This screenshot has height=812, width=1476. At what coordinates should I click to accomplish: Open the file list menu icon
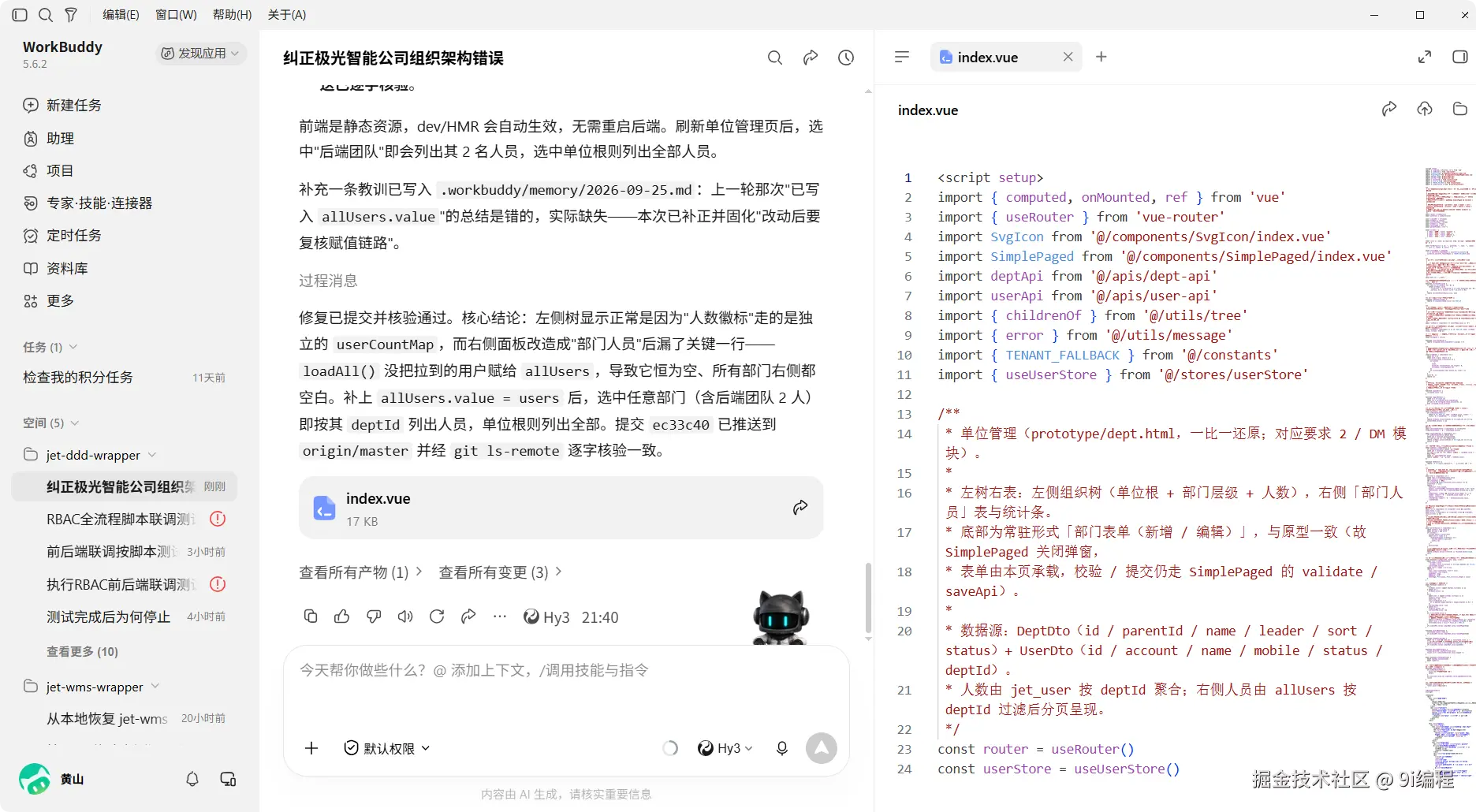tap(902, 57)
